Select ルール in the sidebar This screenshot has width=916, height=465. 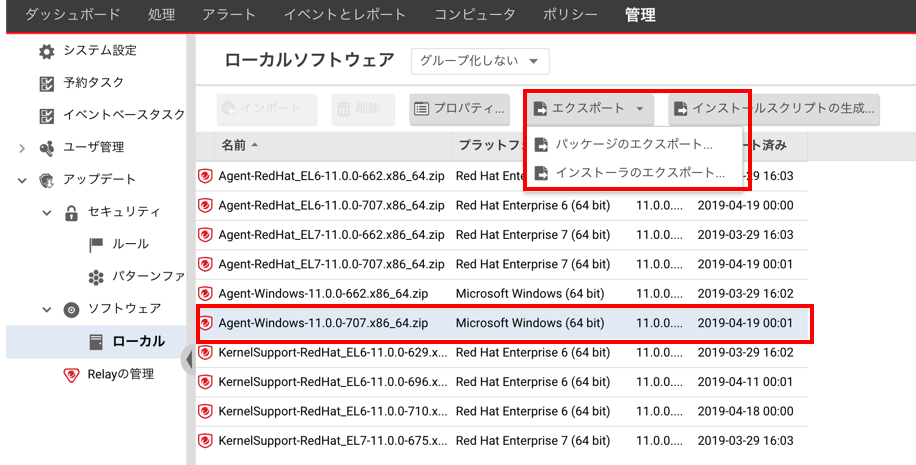tap(130, 244)
